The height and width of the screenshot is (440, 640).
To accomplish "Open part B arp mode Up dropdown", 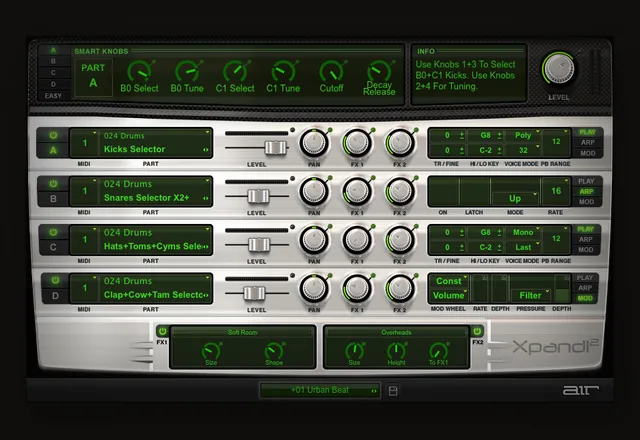I will pos(516,198).
